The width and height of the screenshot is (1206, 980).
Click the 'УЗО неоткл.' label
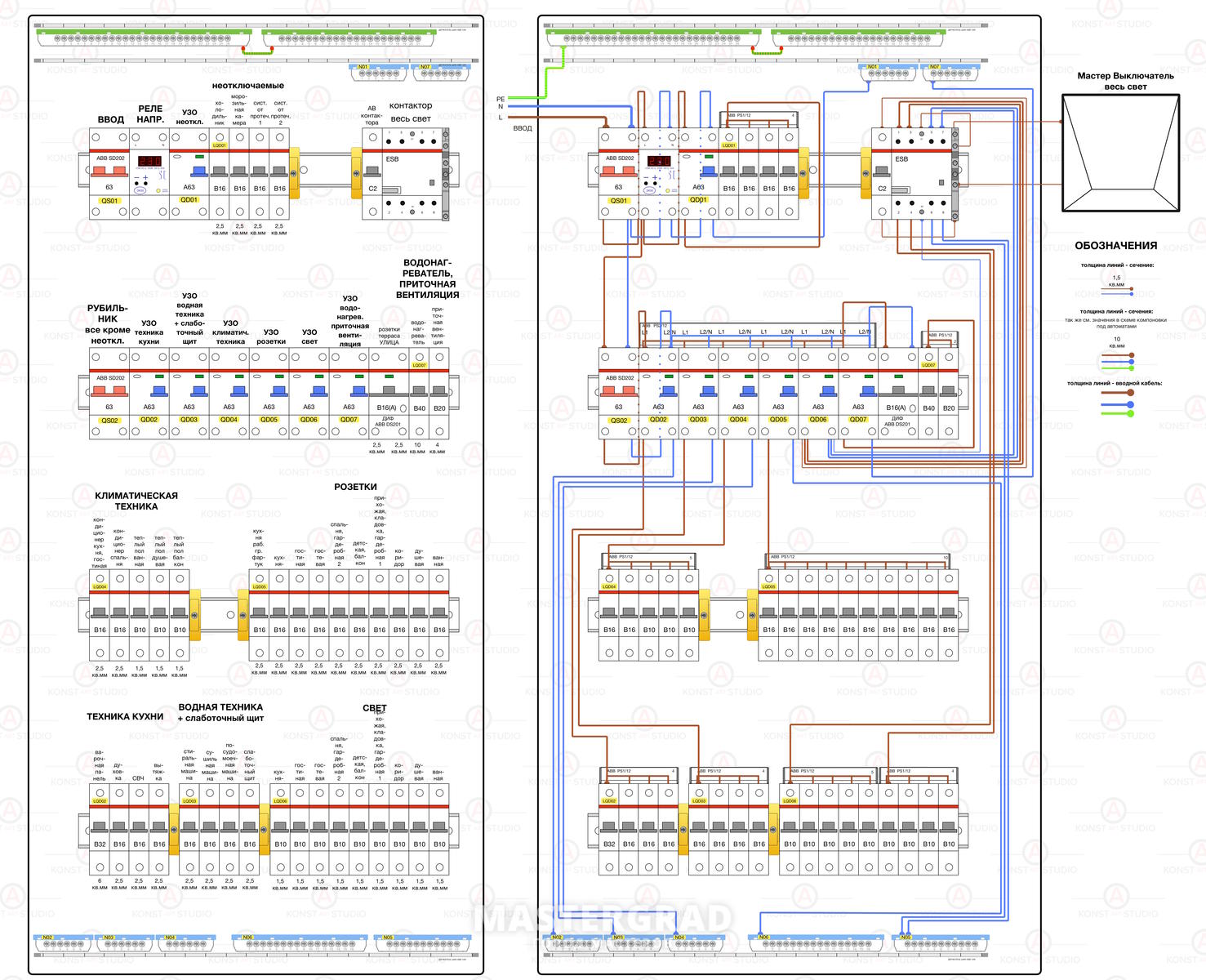click(x=189, y=118)
